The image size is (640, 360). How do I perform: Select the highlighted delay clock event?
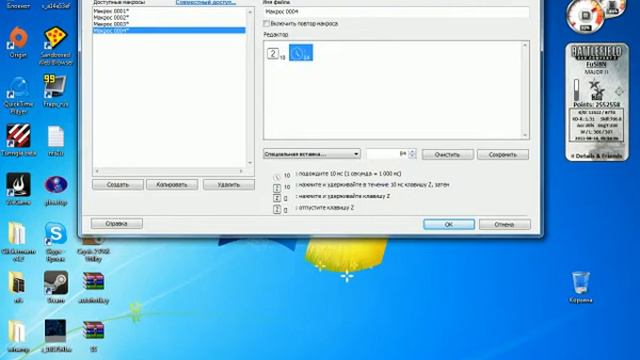(x=301, y=53)
